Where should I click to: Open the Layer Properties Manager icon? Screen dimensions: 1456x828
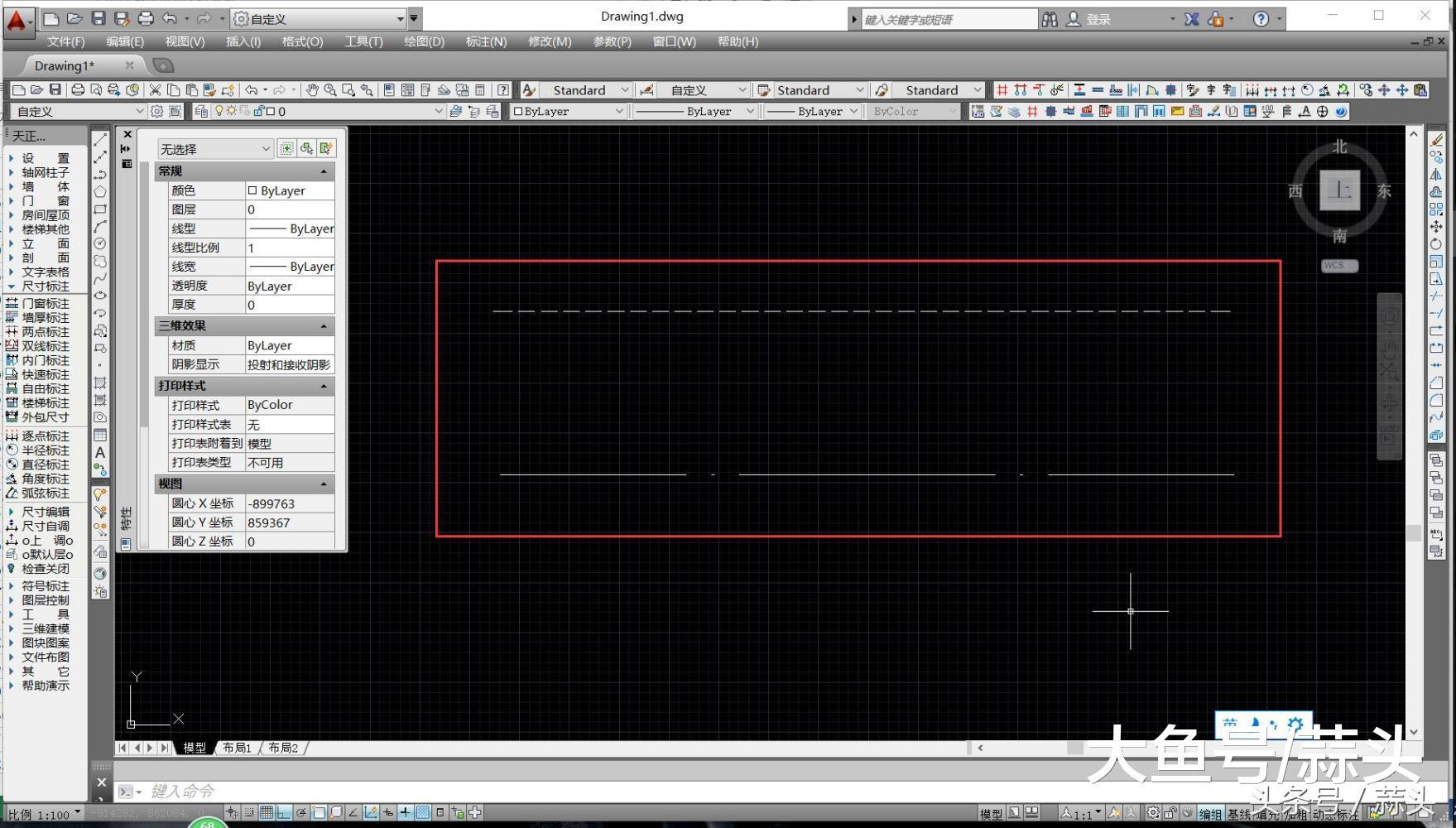tap(202, 111)
